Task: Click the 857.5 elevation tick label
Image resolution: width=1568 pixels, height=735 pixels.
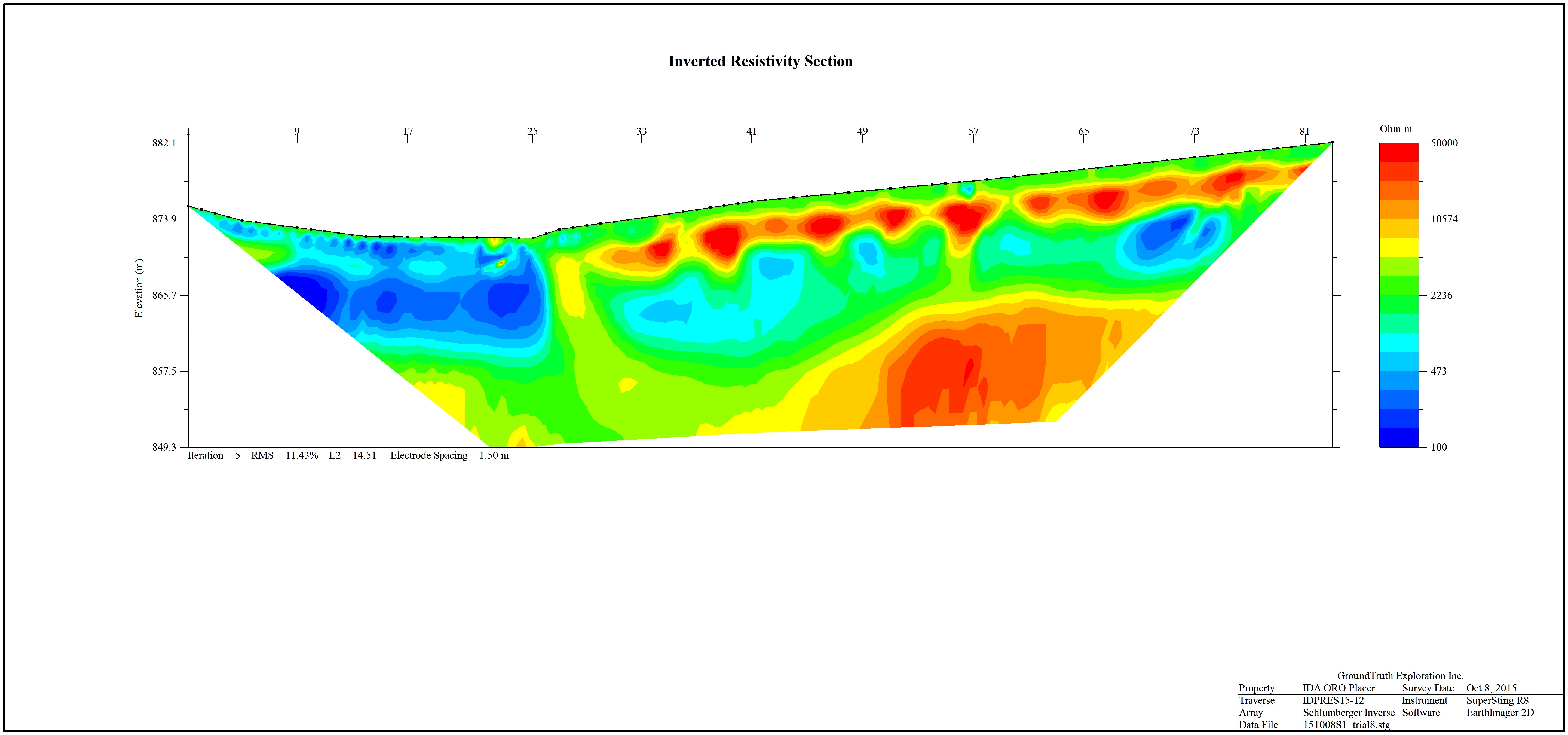Action: pos(164,371)
